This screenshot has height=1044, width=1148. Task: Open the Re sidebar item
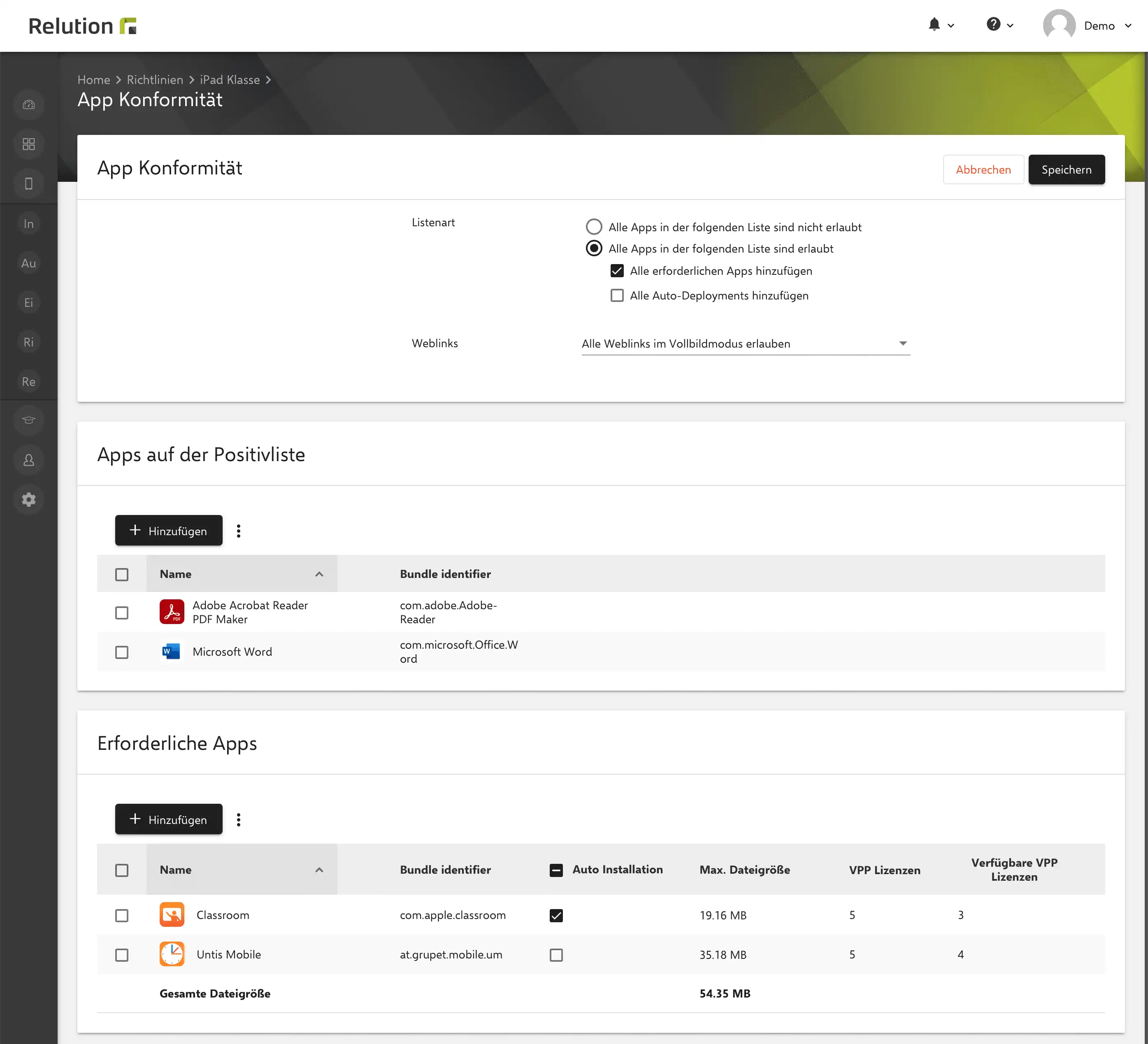point(28,381)
